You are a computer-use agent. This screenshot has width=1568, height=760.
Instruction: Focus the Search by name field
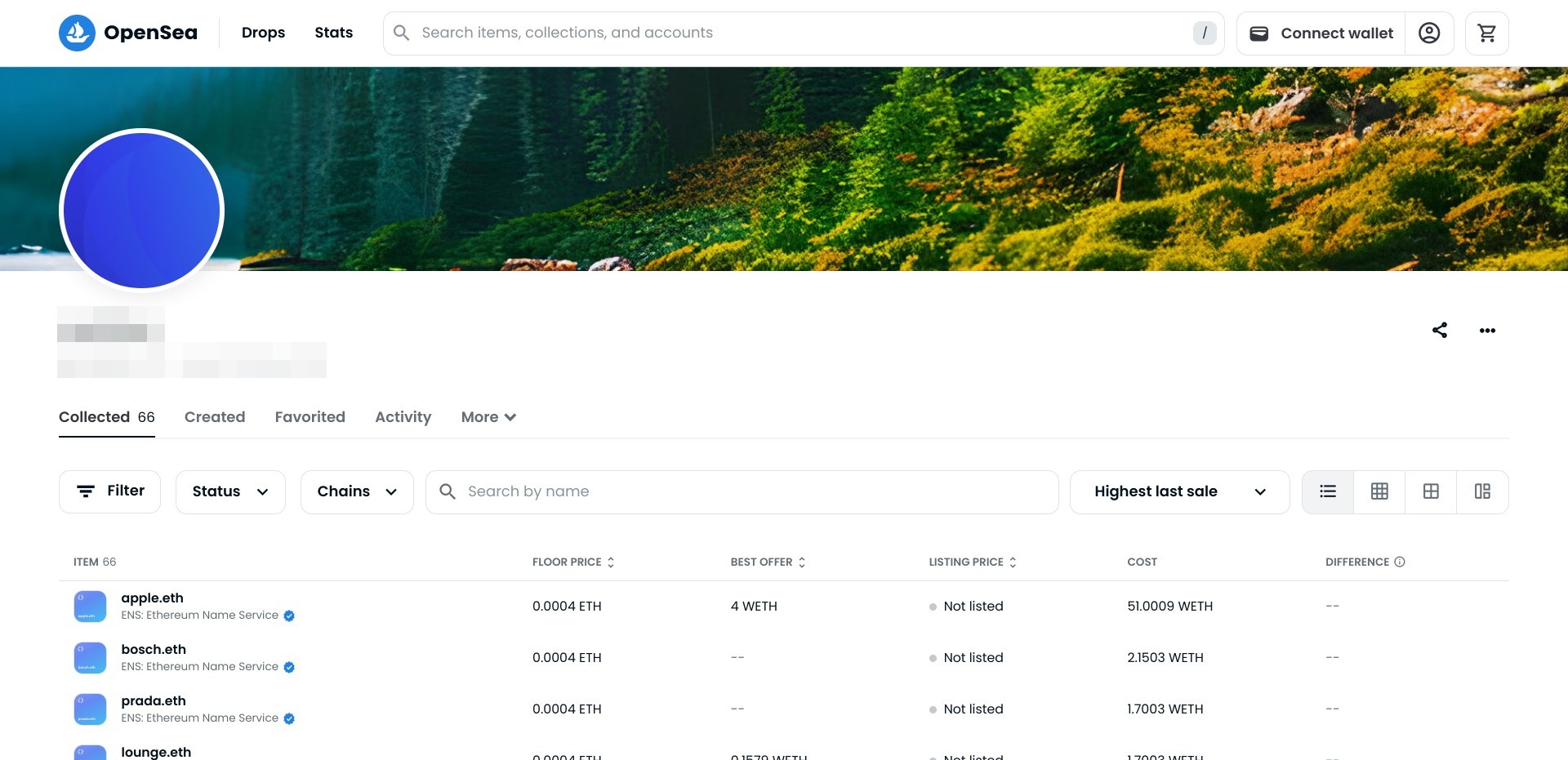(x=742, y=491)
